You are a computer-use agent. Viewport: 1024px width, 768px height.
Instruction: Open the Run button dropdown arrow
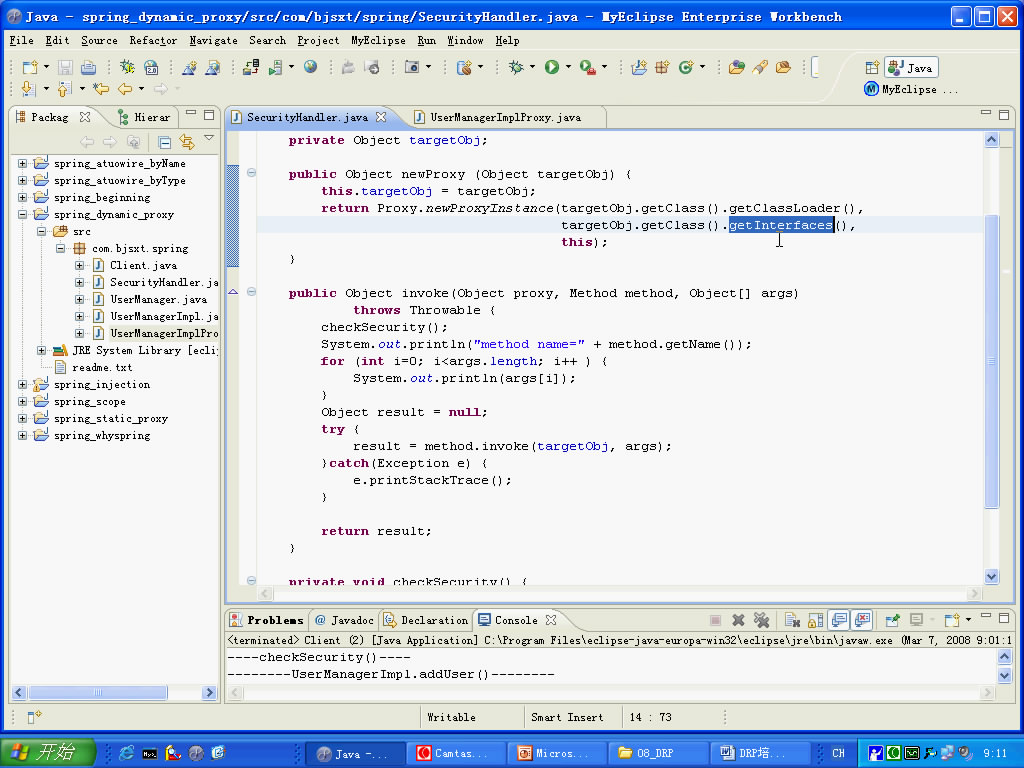pos(568,67)
